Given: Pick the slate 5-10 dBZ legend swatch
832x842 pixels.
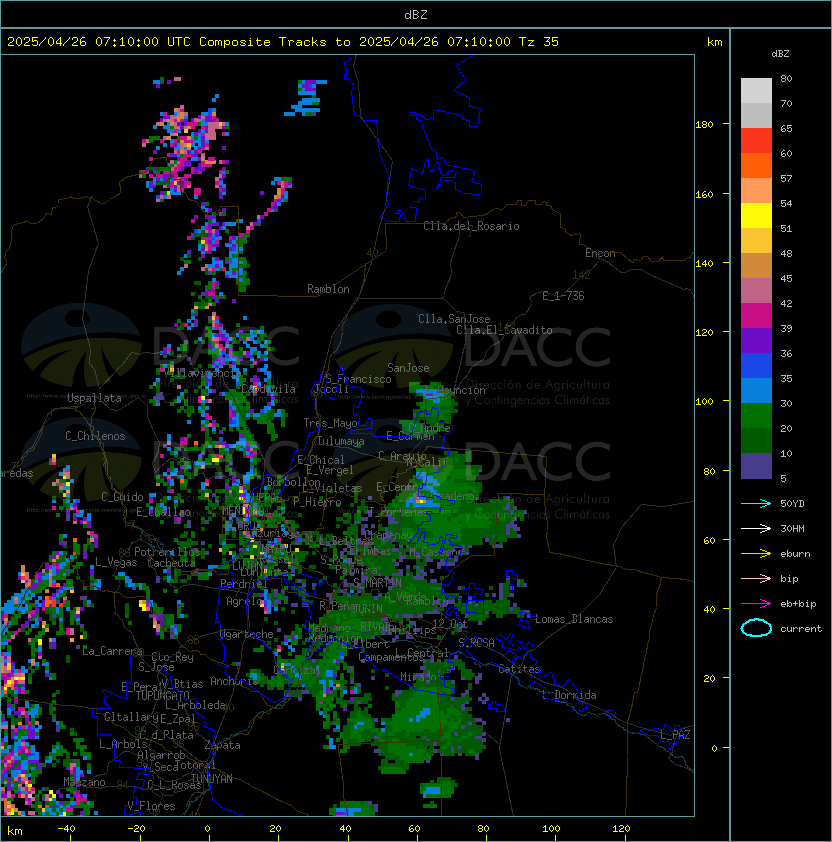Looking at the screenshot, I should coord(756,466).
